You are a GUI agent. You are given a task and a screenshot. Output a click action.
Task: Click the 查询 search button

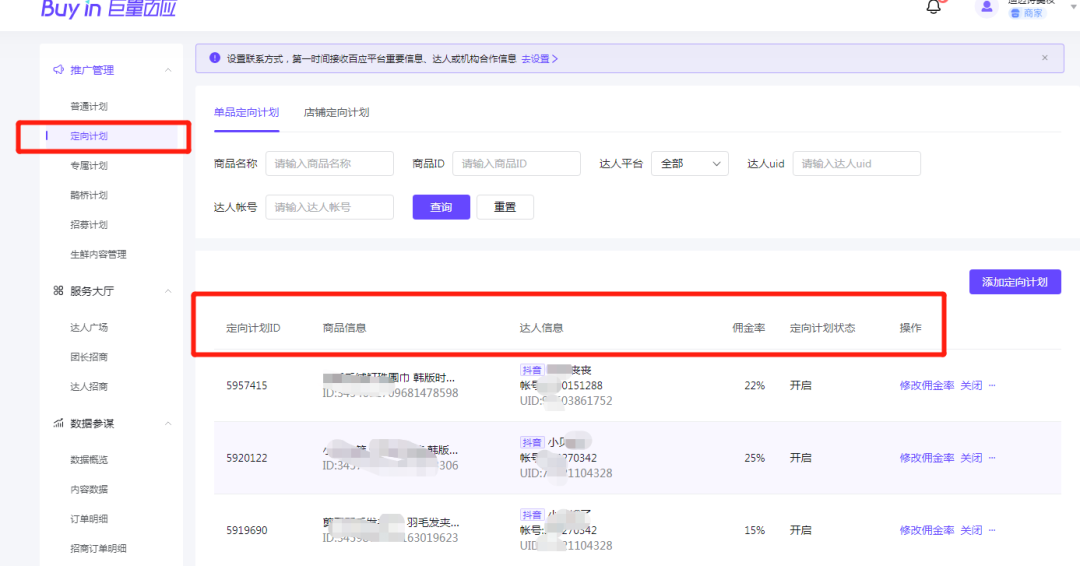coord(441,207)
